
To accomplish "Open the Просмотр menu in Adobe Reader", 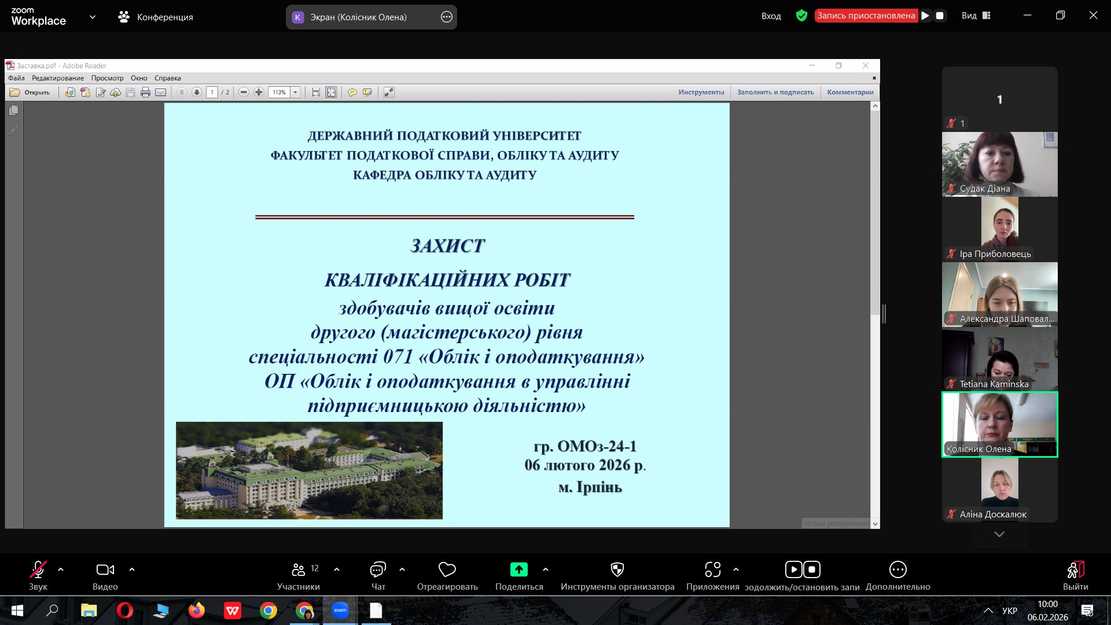I will 107,78.
